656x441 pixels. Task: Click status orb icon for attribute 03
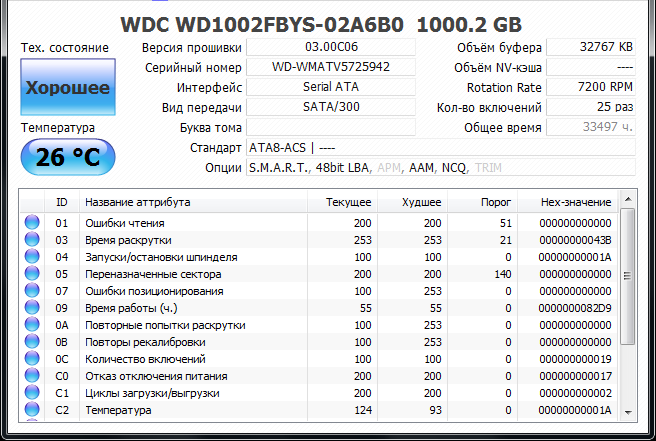[32, 239]
